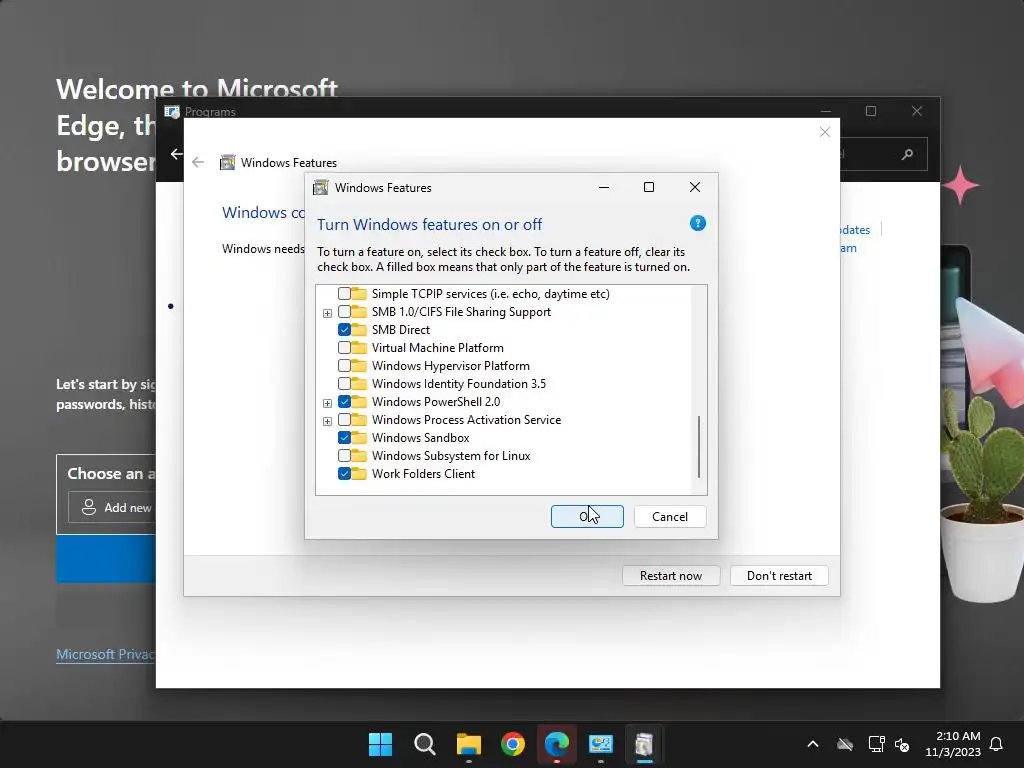This screenshot has height=768, width=1024.
Task: Click the Virtual Machine Platform folder icon
Action: (x=359, y=347)
